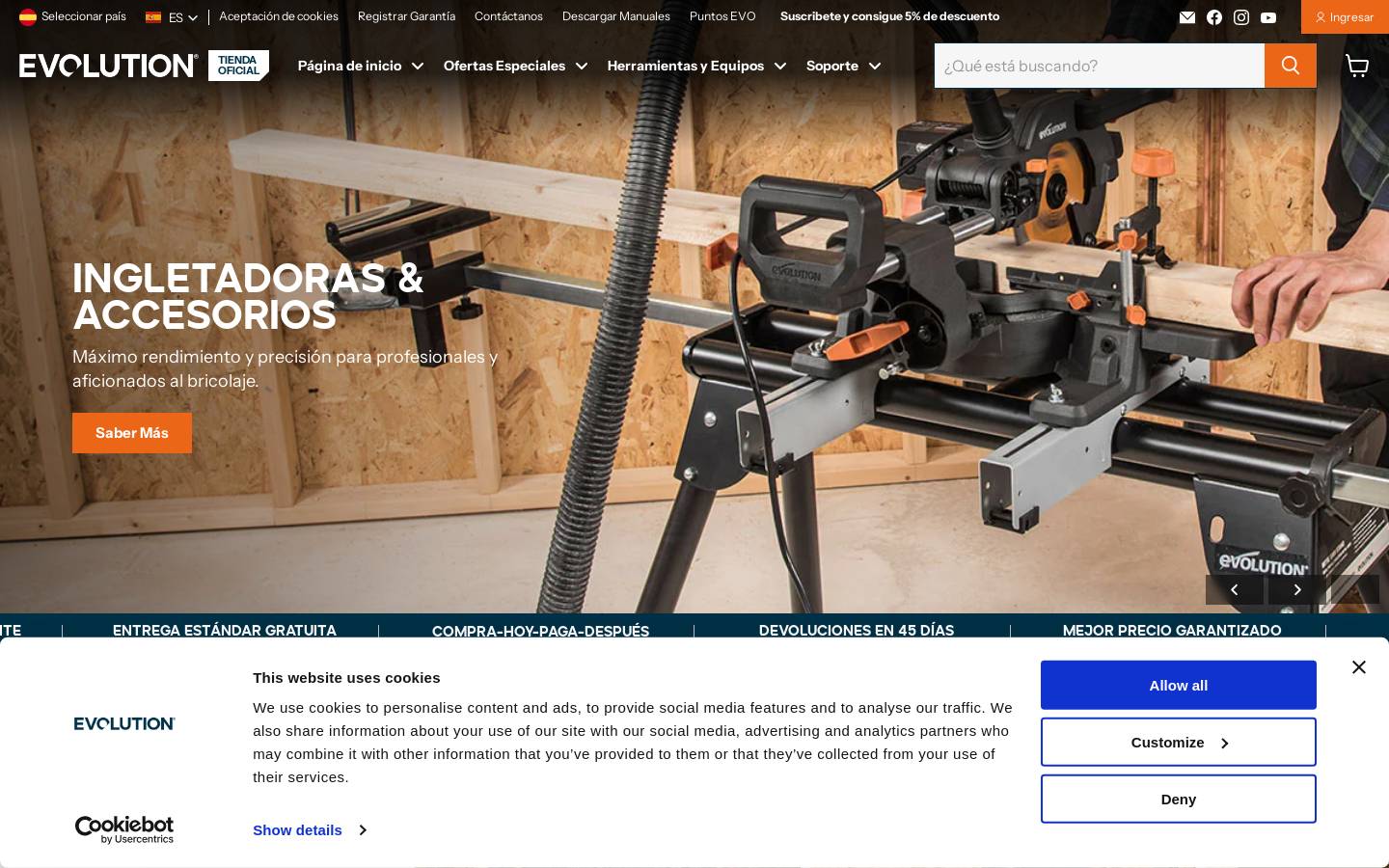
Task: Click the Ingresar login button
Action: click(x=1345, y=17)
